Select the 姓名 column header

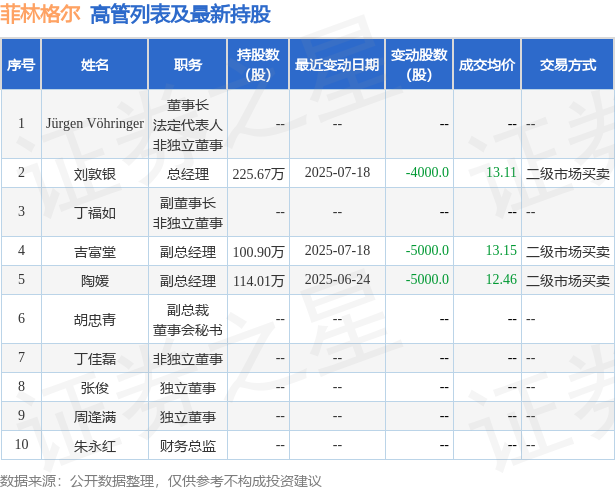point(95,64)
